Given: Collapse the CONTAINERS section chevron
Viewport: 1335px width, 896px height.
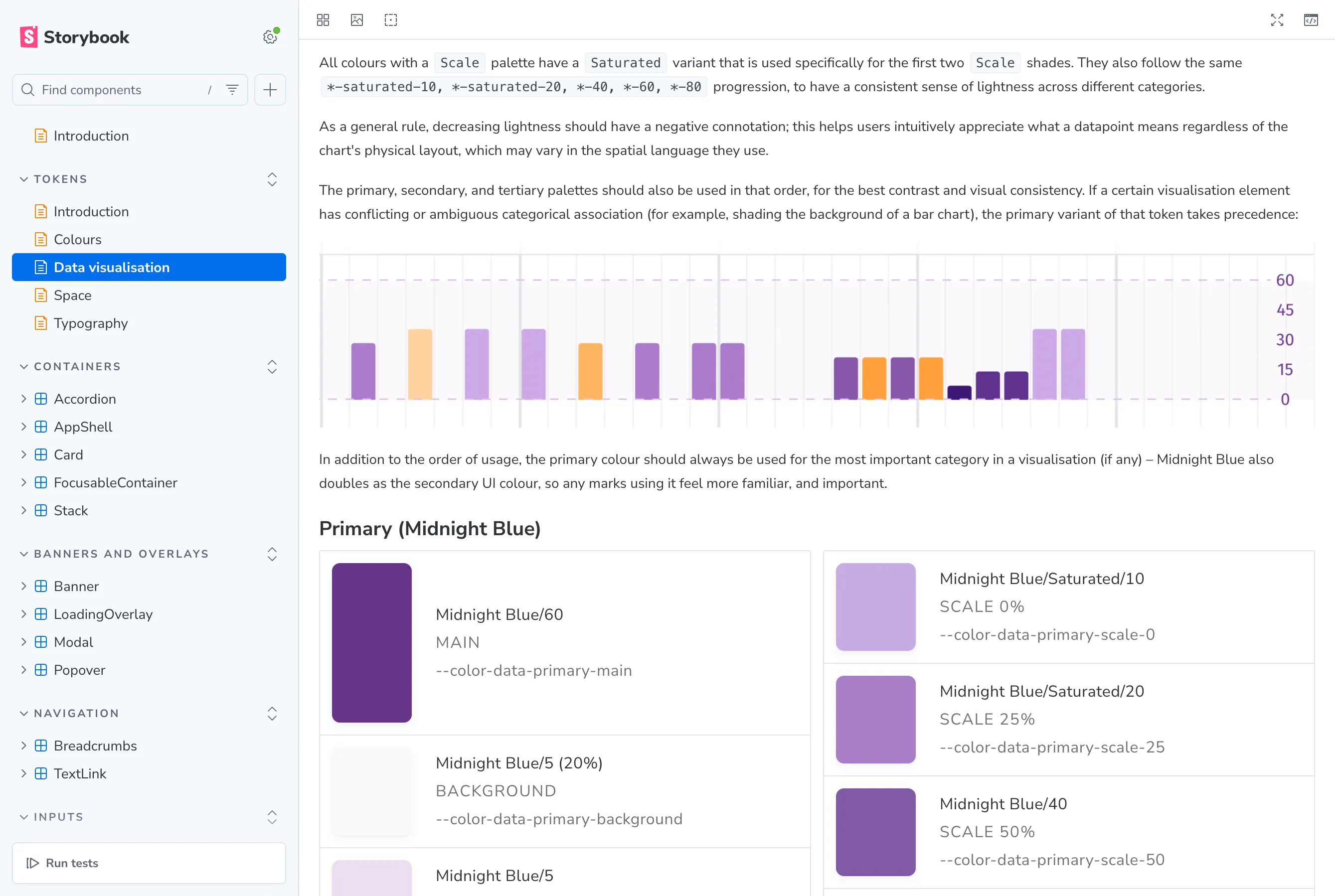Looking at the screenshot, I should click(23, 367).
